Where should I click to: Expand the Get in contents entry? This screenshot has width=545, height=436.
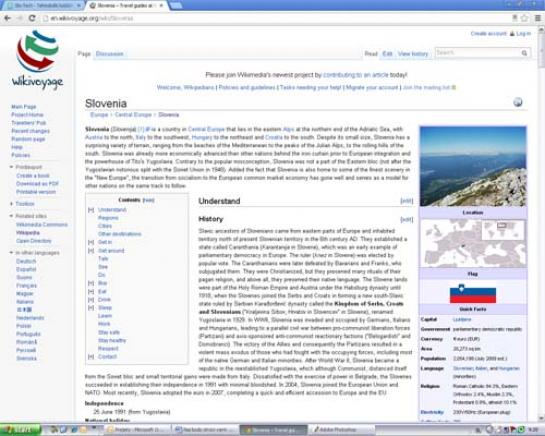(x=91, y=242)
